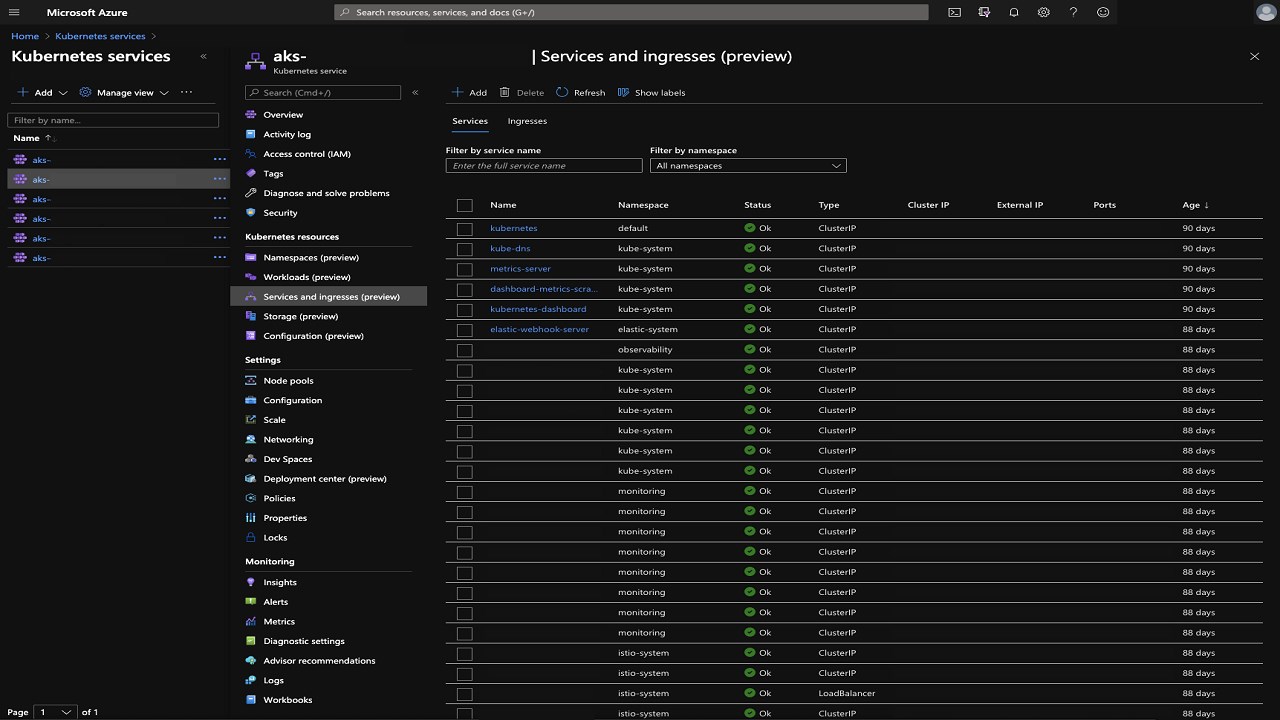Open the metrics-server service link
The height and width of the screenshot is (720, 1280).
[520, 269]
